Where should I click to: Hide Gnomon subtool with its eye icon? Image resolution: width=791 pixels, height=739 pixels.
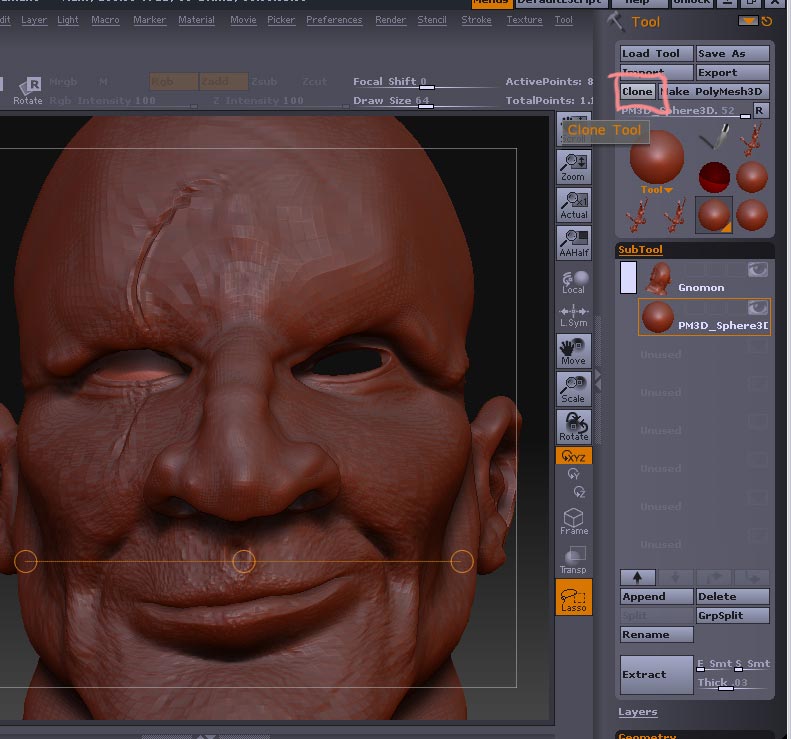(758, 269)
